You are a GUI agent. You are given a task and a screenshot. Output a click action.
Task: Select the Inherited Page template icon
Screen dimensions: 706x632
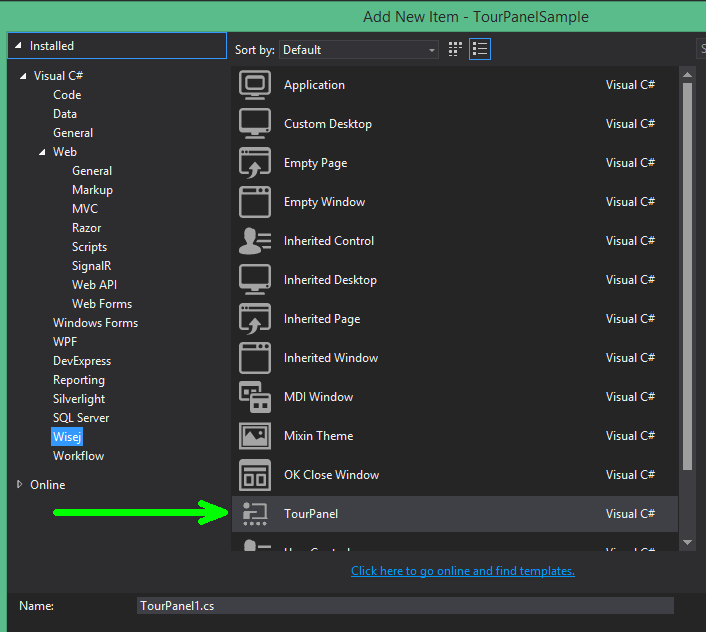click(x=255, y=319)
